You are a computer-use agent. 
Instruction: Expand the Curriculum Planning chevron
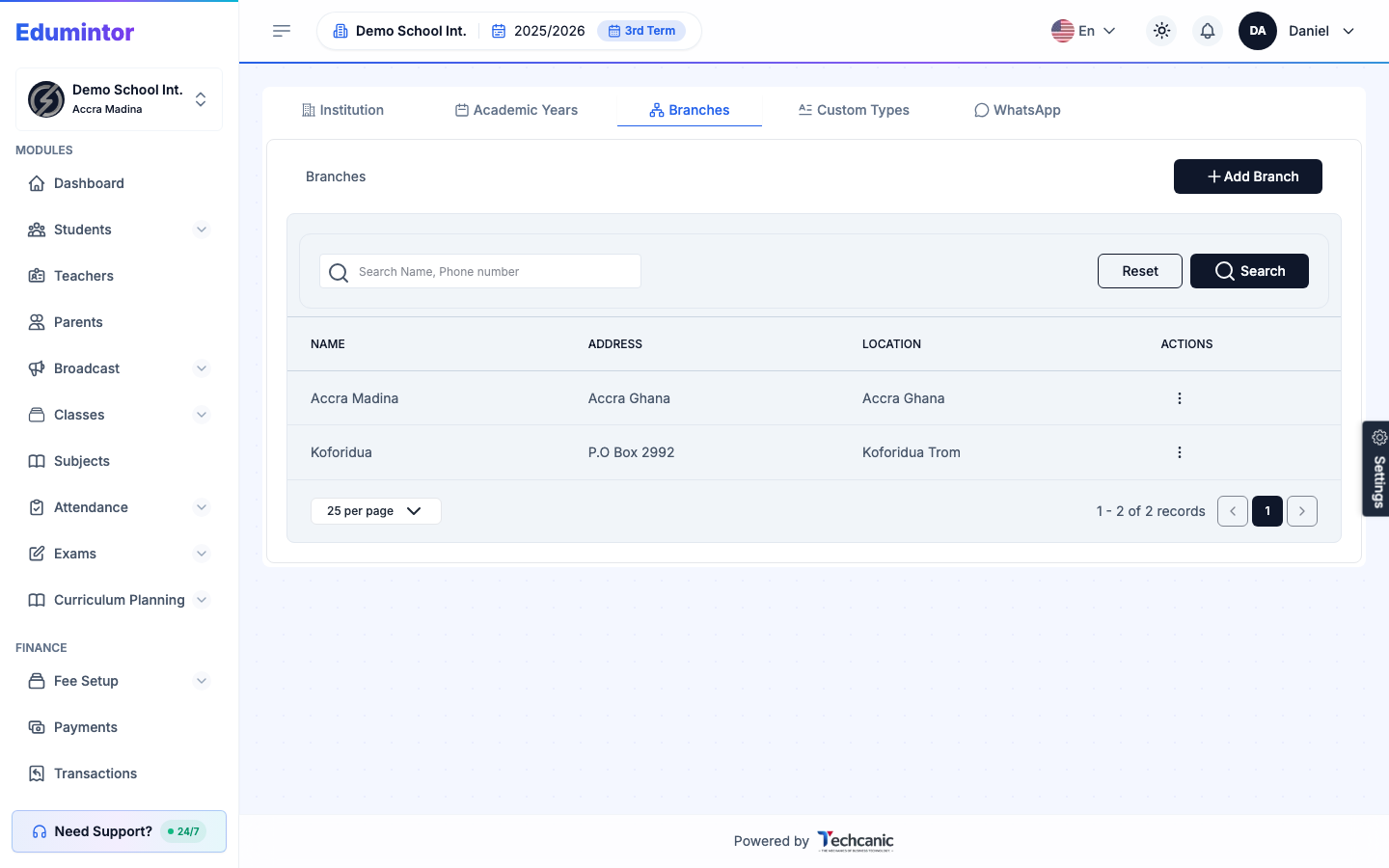tap(202, 600)
